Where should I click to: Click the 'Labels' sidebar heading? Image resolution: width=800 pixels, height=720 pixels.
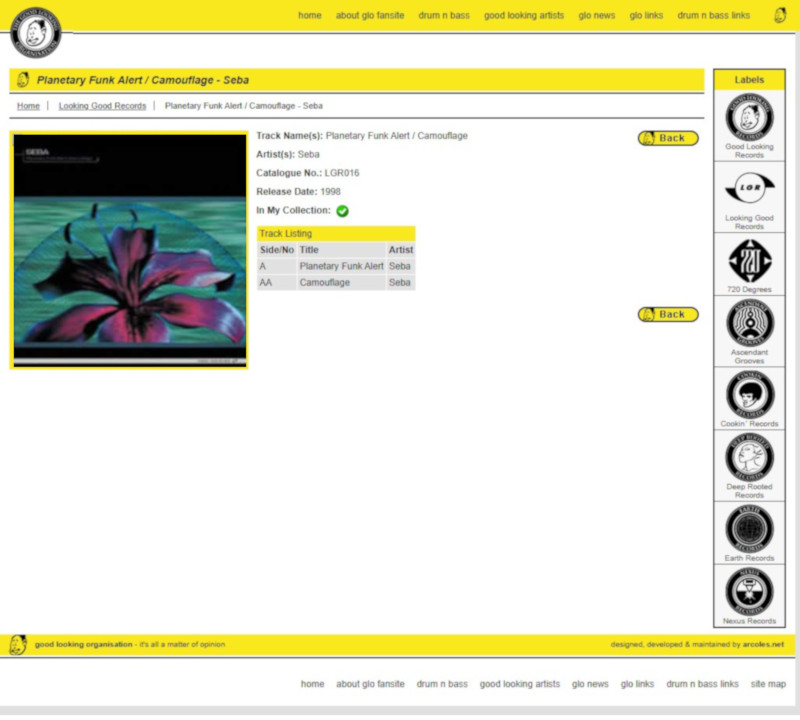pyautogui.click(x=749, y=80)
